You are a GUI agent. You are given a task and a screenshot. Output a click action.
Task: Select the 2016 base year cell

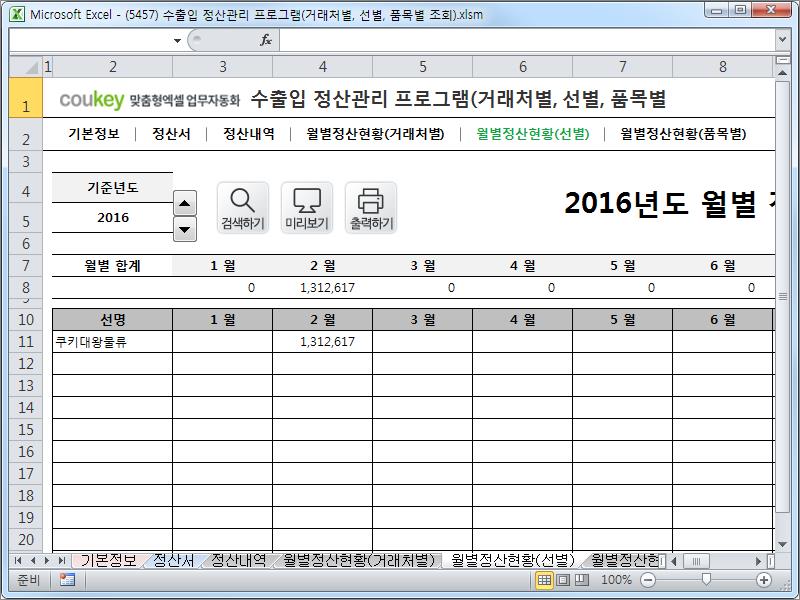tap(112, 218)
